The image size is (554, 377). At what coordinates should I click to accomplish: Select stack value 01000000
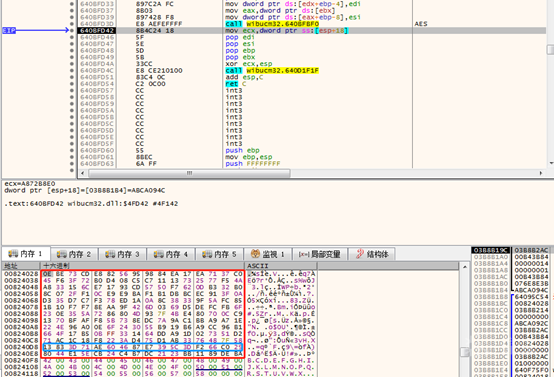click(x=531, y=363)
